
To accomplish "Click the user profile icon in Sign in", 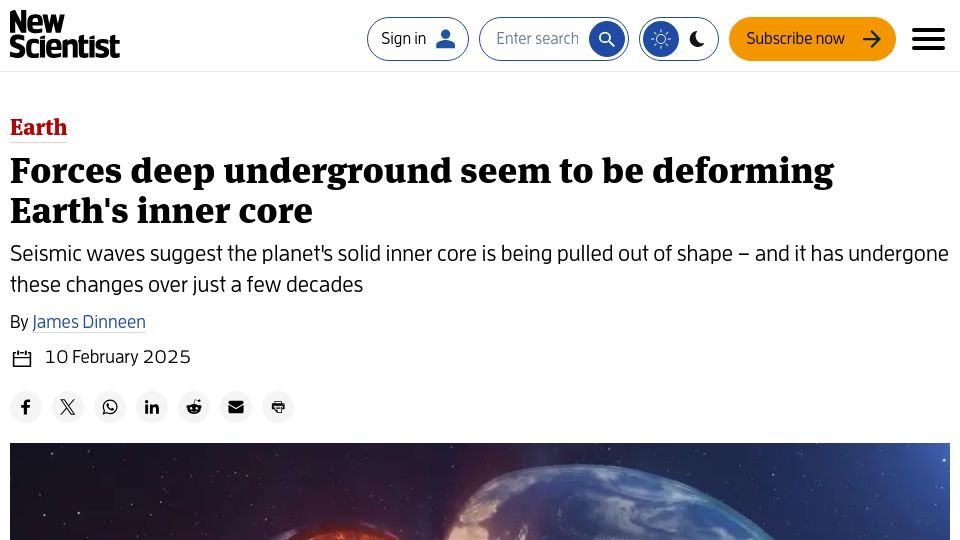I will point(445,39).
